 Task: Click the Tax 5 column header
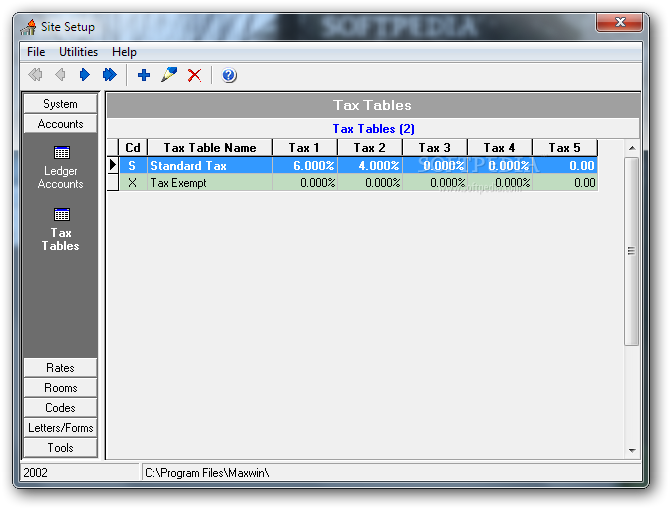(564, 148)
